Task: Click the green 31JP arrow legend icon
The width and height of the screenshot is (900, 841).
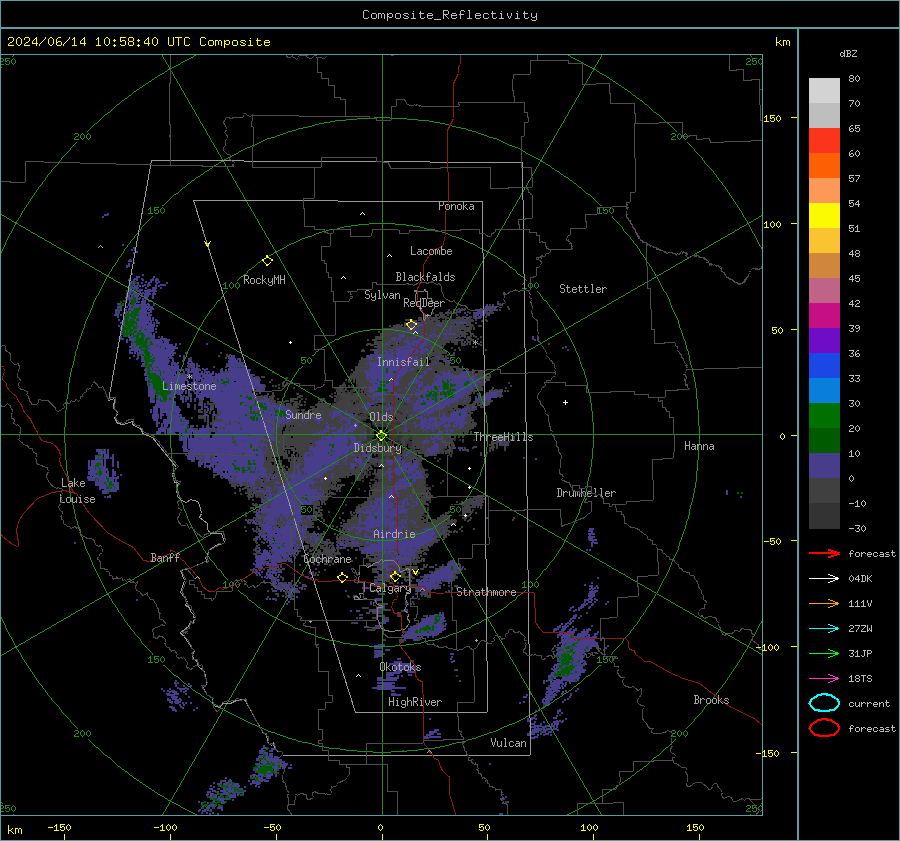Action: point(824,653)
